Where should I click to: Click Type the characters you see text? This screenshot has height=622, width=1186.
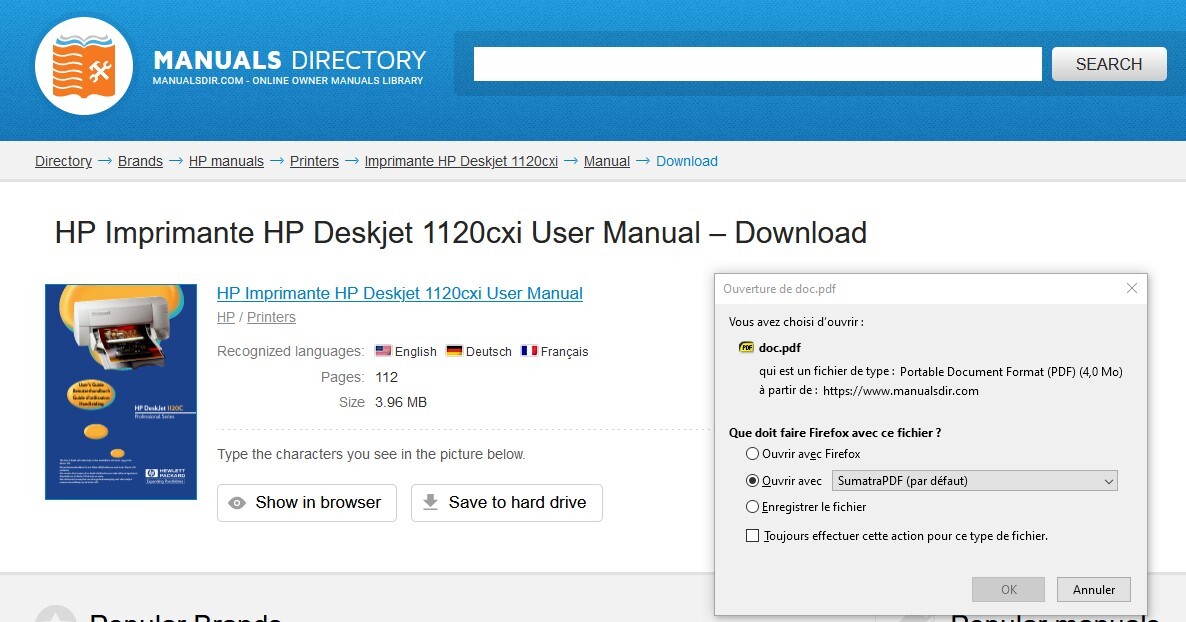pyautogui.click(x=371, y=454)
